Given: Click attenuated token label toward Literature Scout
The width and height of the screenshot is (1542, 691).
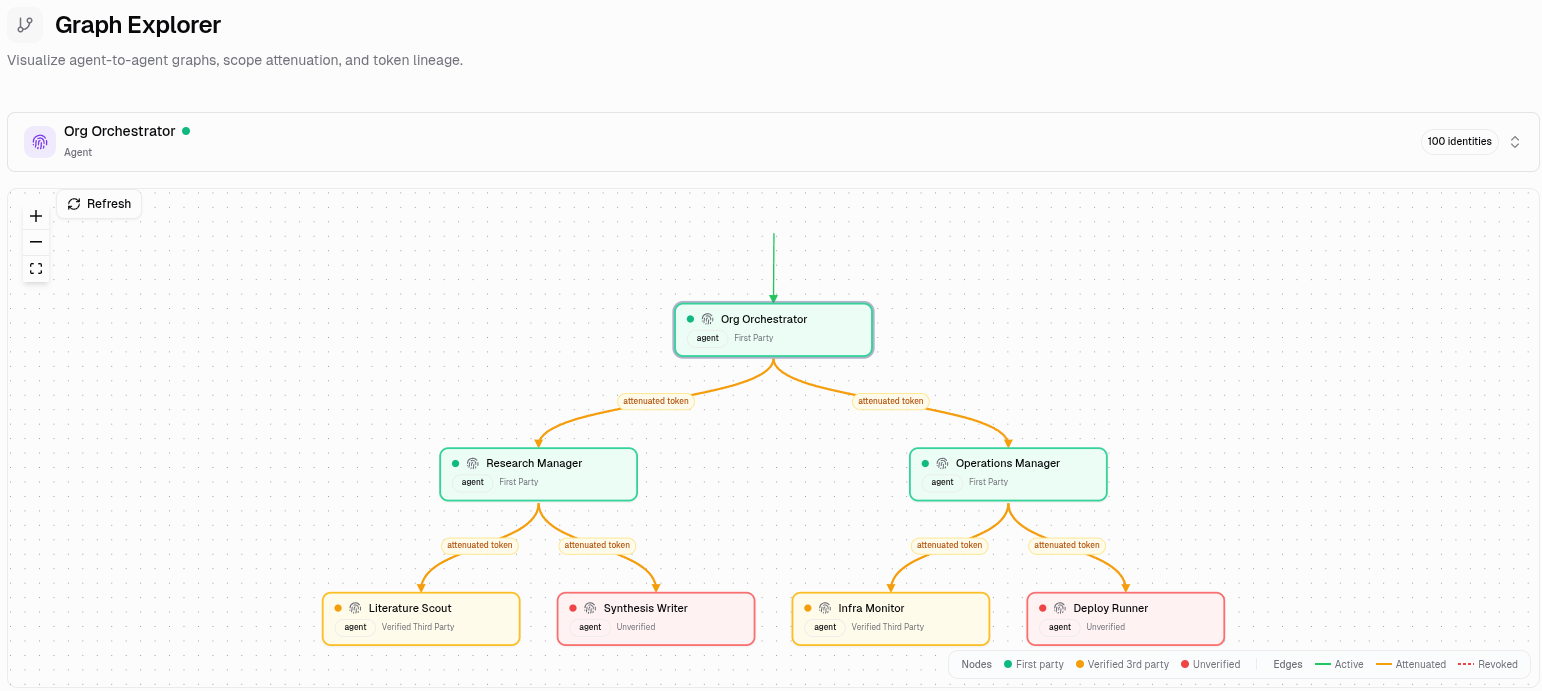Looking at the screenshot, I should (480, 546).
